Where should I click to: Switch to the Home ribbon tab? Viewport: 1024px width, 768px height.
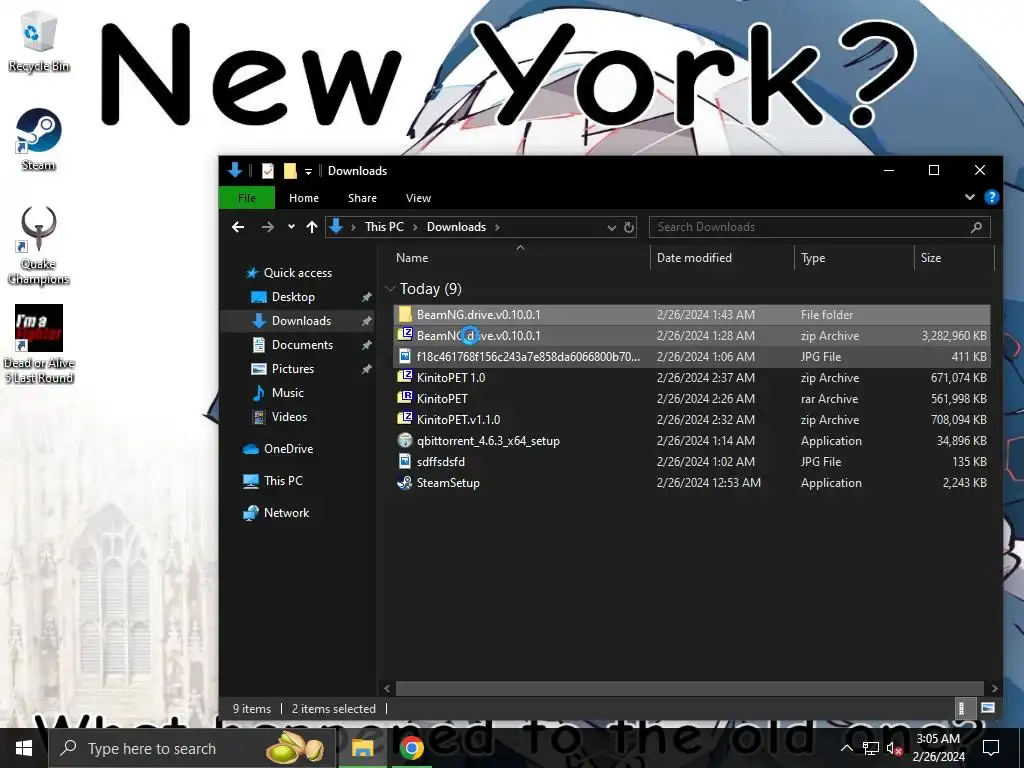pos(304,198)
